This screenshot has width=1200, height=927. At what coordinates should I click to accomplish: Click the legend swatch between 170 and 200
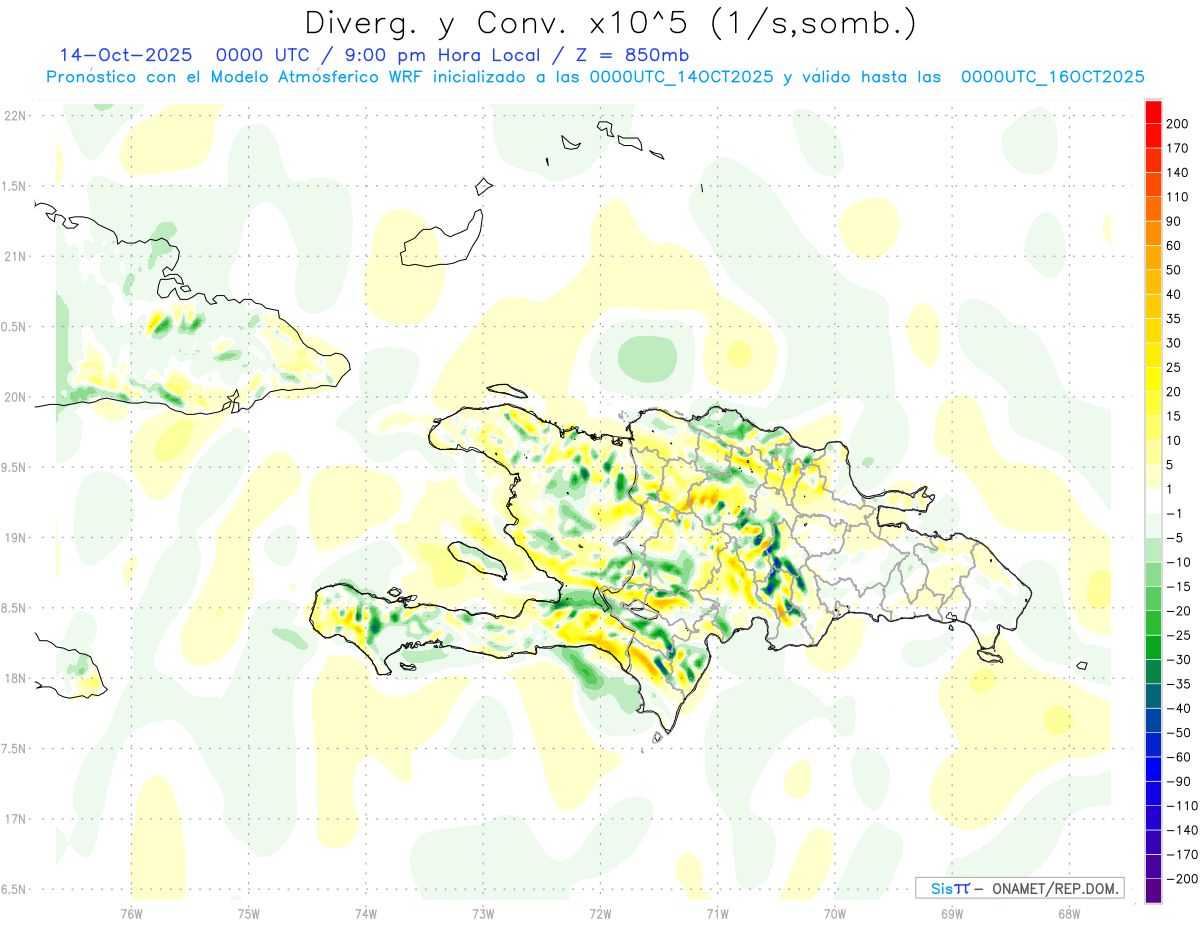click(x=1154, y=136)
